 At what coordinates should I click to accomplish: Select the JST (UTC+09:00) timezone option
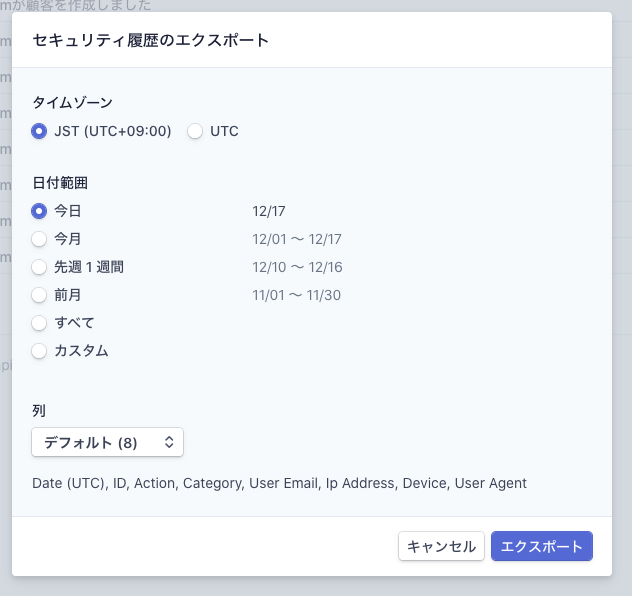click(x=40, y=131)
